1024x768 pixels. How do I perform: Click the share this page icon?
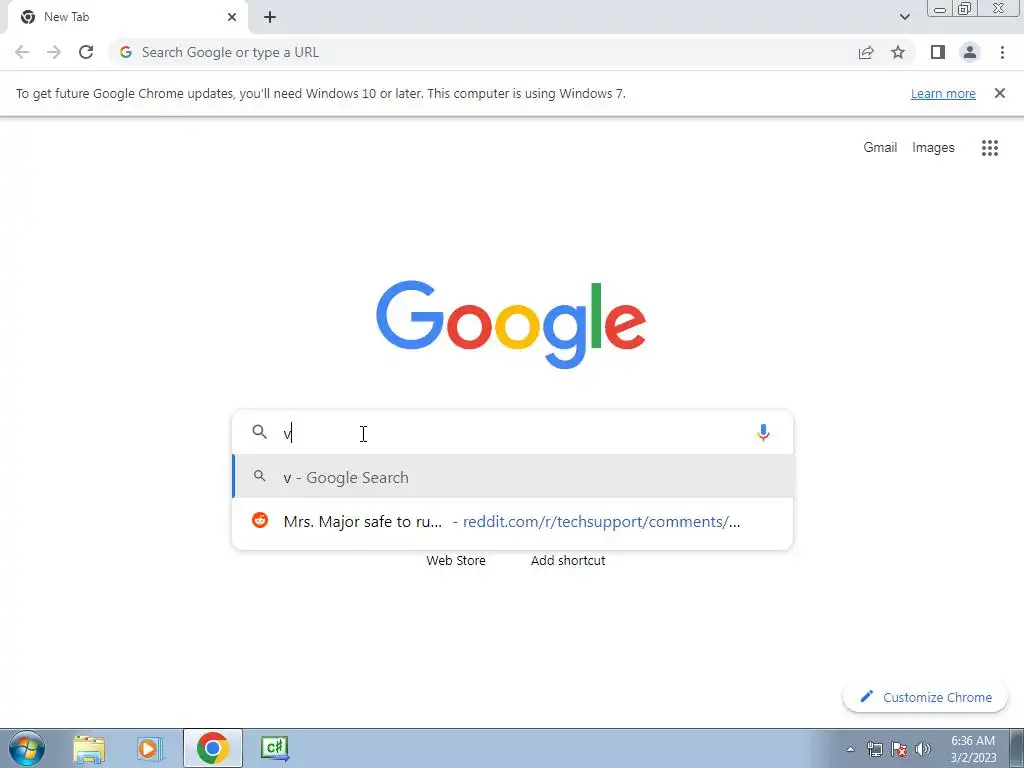pos(866,52)
